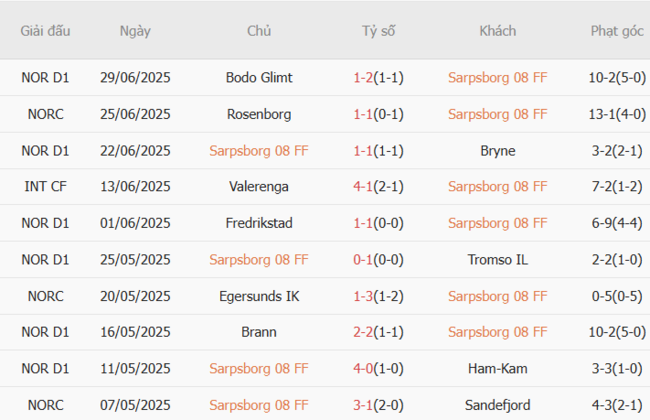Click the Tỷ số column header
Viewport: 650px width, 420px height.
click(x=378, y=31)
